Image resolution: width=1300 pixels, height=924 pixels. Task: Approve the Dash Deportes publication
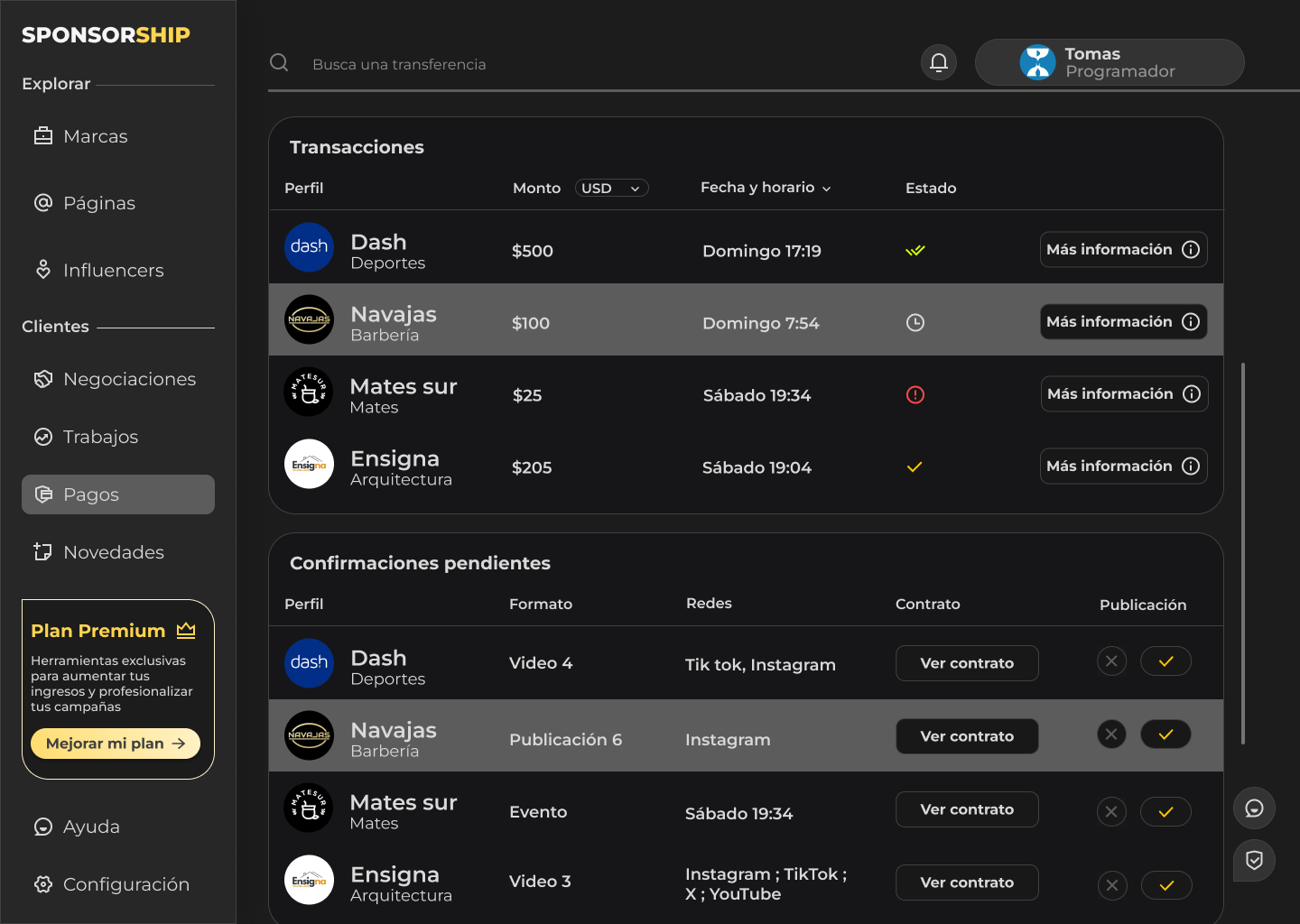(x=1165, y=661)
